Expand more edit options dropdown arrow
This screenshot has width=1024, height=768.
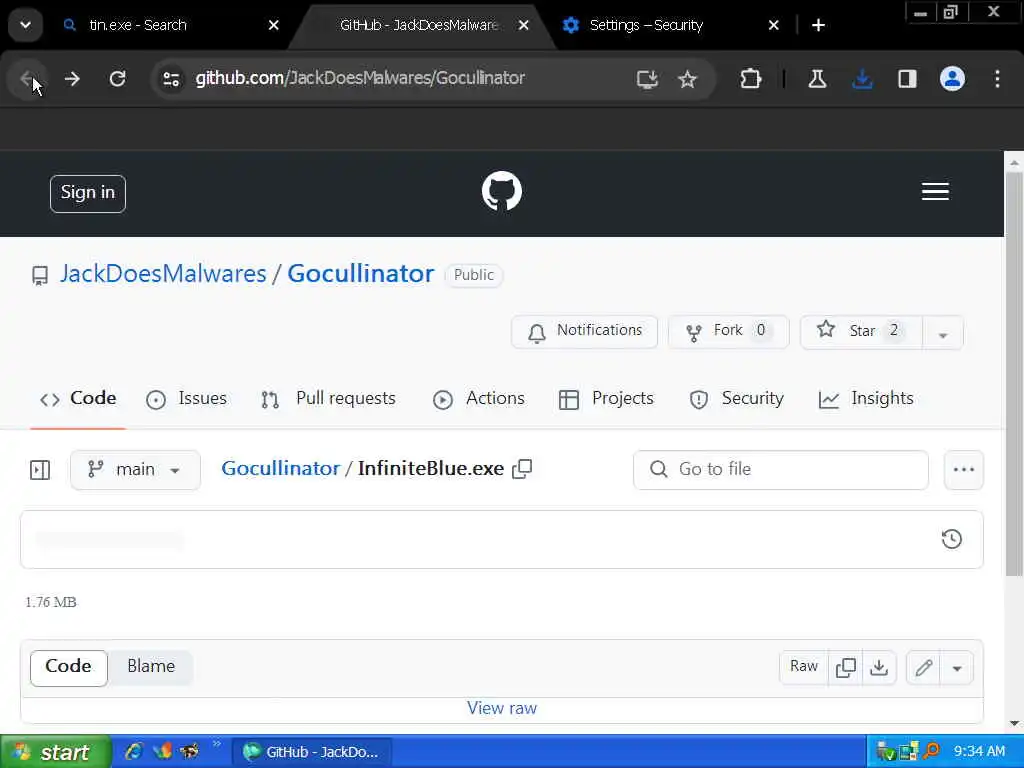click(x=957, y=668)
